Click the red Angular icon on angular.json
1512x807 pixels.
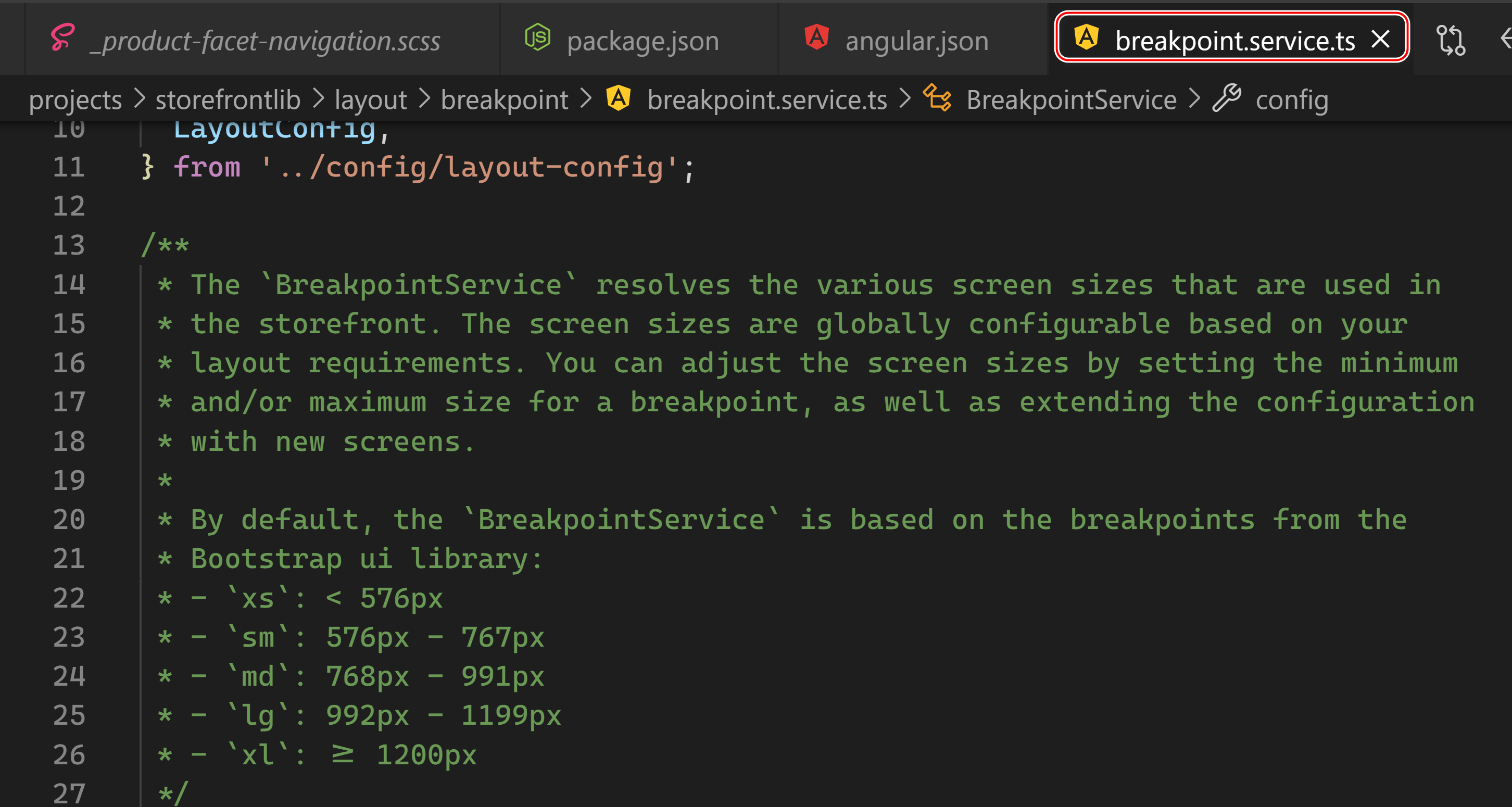[816, 37]
